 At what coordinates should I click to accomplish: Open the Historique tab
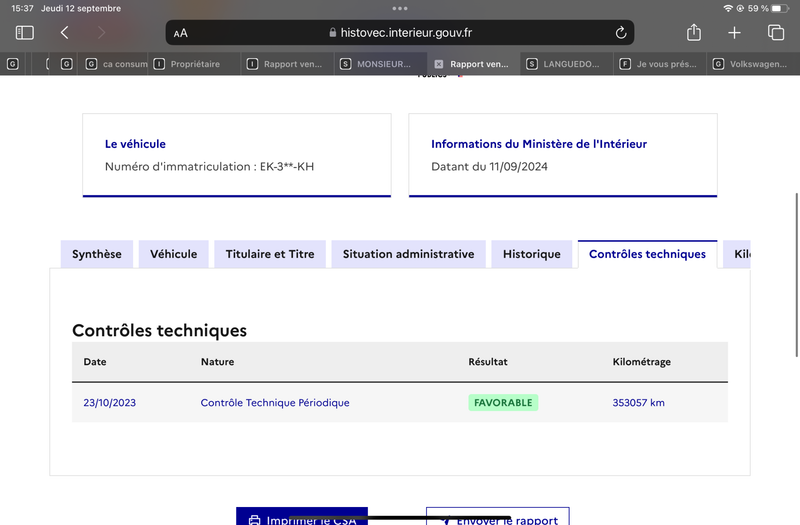pos(532,254)
